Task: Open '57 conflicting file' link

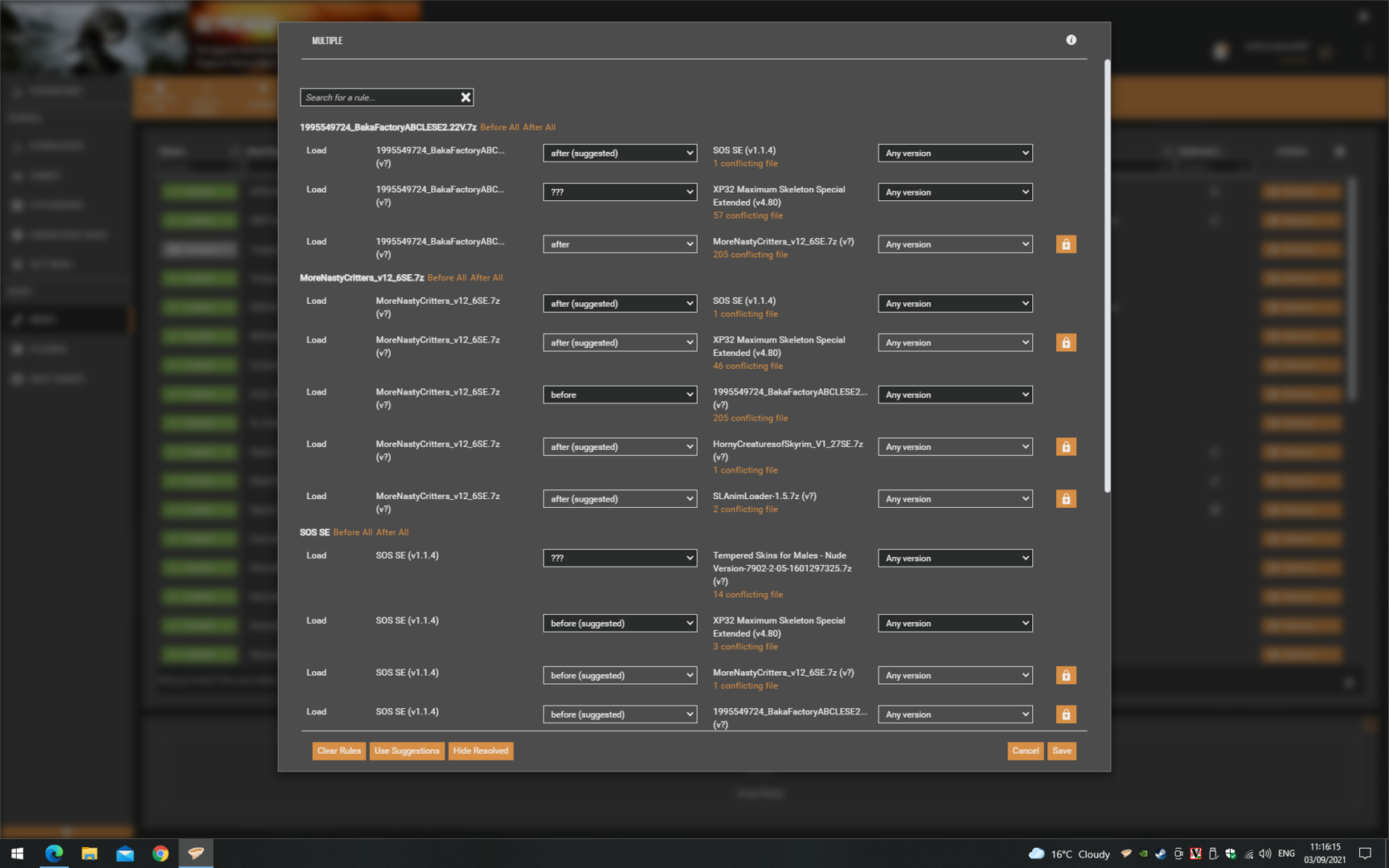Action: 748,216
